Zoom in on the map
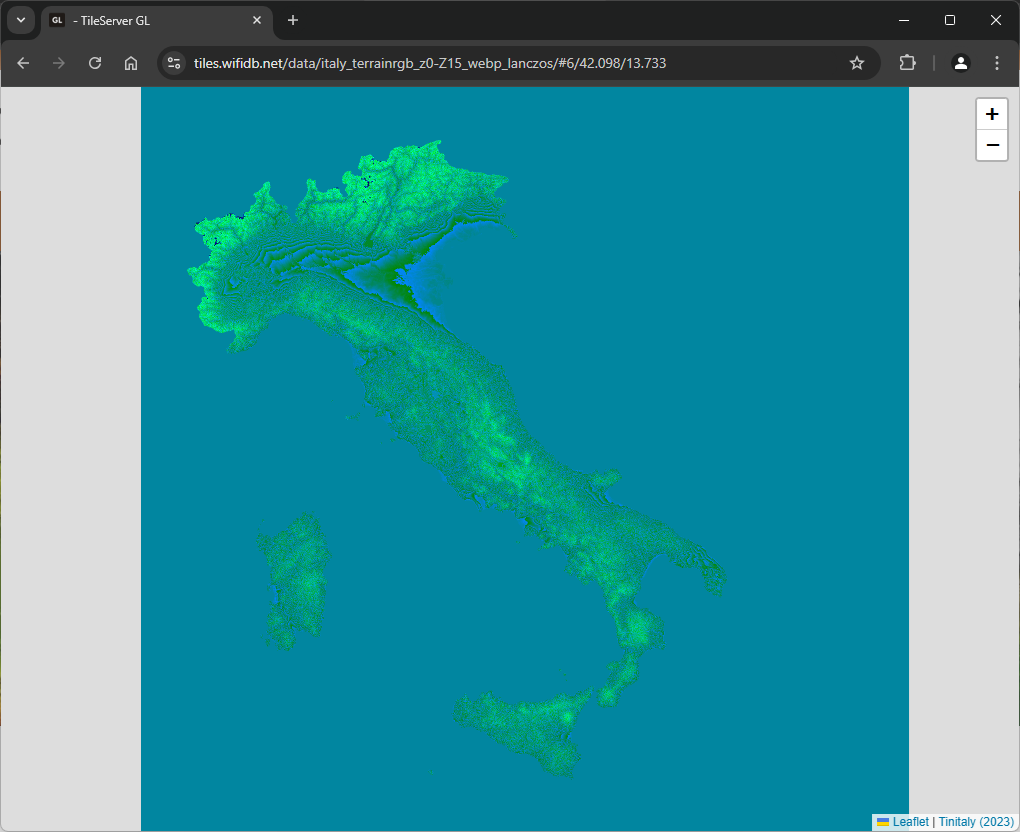Image resolution: width=1020 pixels, height=832 pixels. coord(991,114)
